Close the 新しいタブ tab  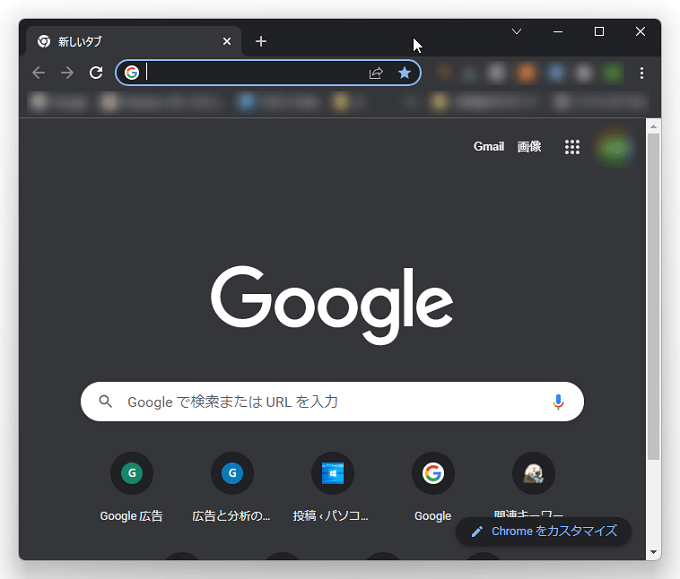pos(227,42)
